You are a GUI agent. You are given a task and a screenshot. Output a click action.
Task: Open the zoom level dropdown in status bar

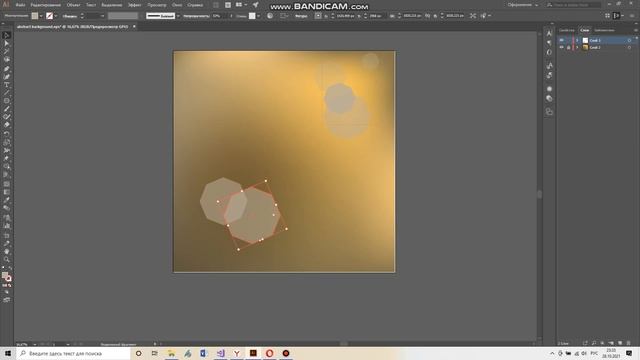pos(34,344)
